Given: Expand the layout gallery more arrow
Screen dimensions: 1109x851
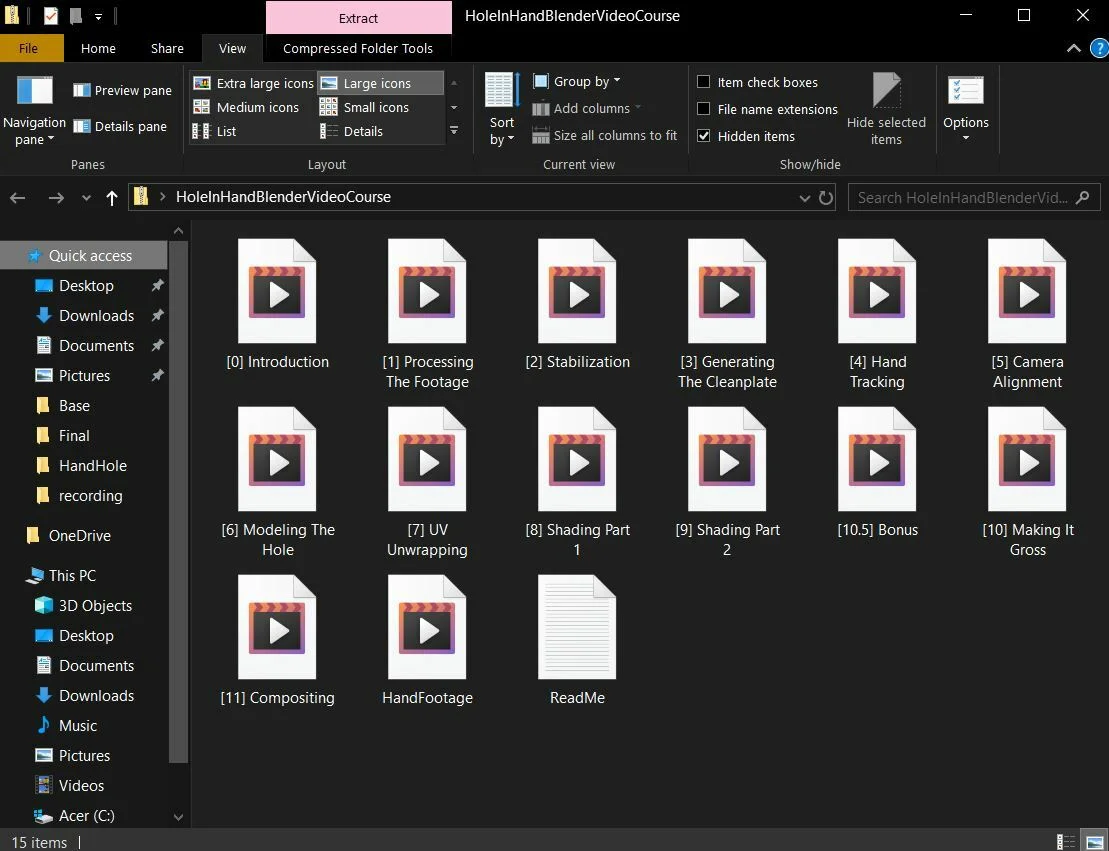Looking at the screenshot, I should [454, 130].
